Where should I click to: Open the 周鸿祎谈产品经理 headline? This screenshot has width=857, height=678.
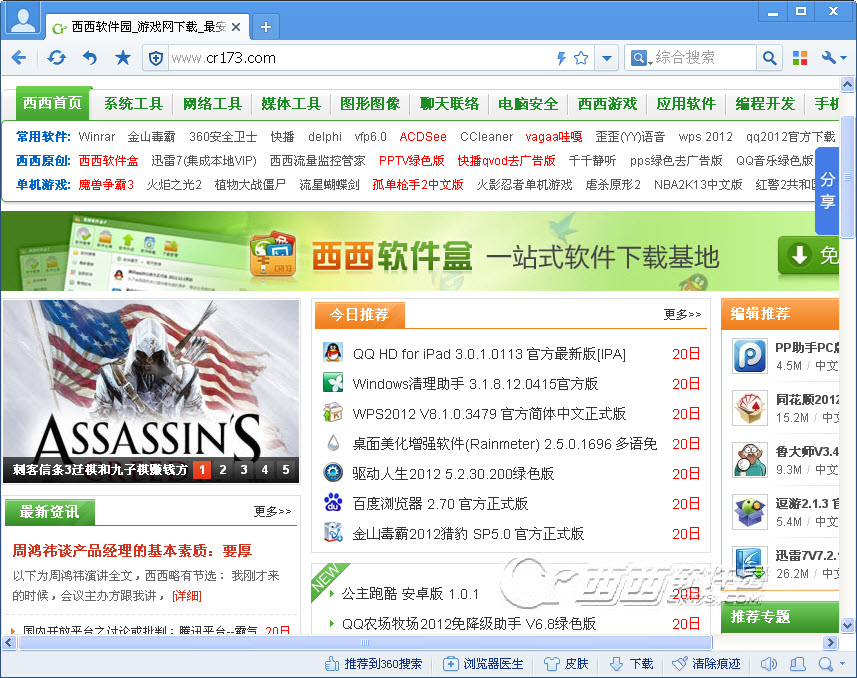[x=132, y=551]
